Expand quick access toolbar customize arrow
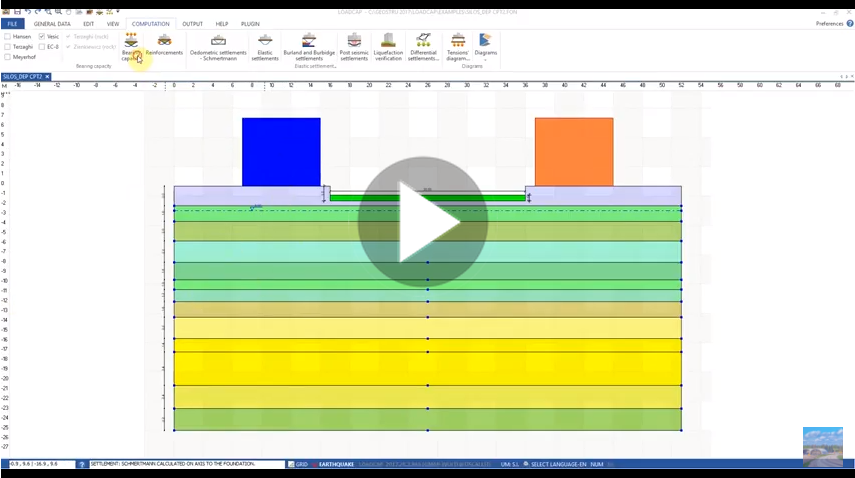This screenshot has width=855, height=478. point(118,11)
